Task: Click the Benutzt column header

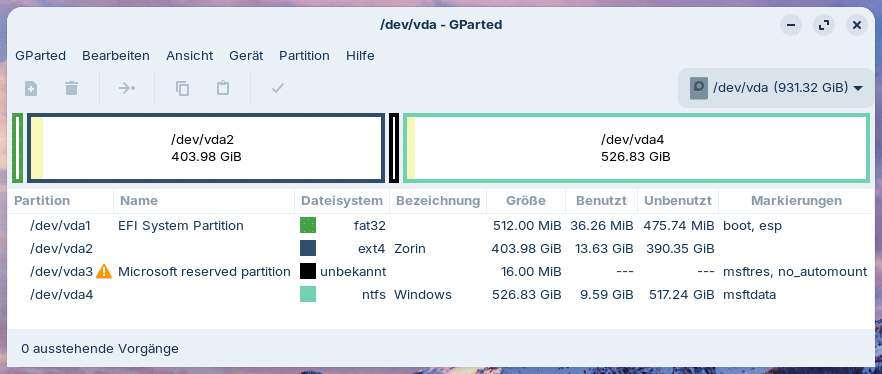Action: tap(601, 201)
